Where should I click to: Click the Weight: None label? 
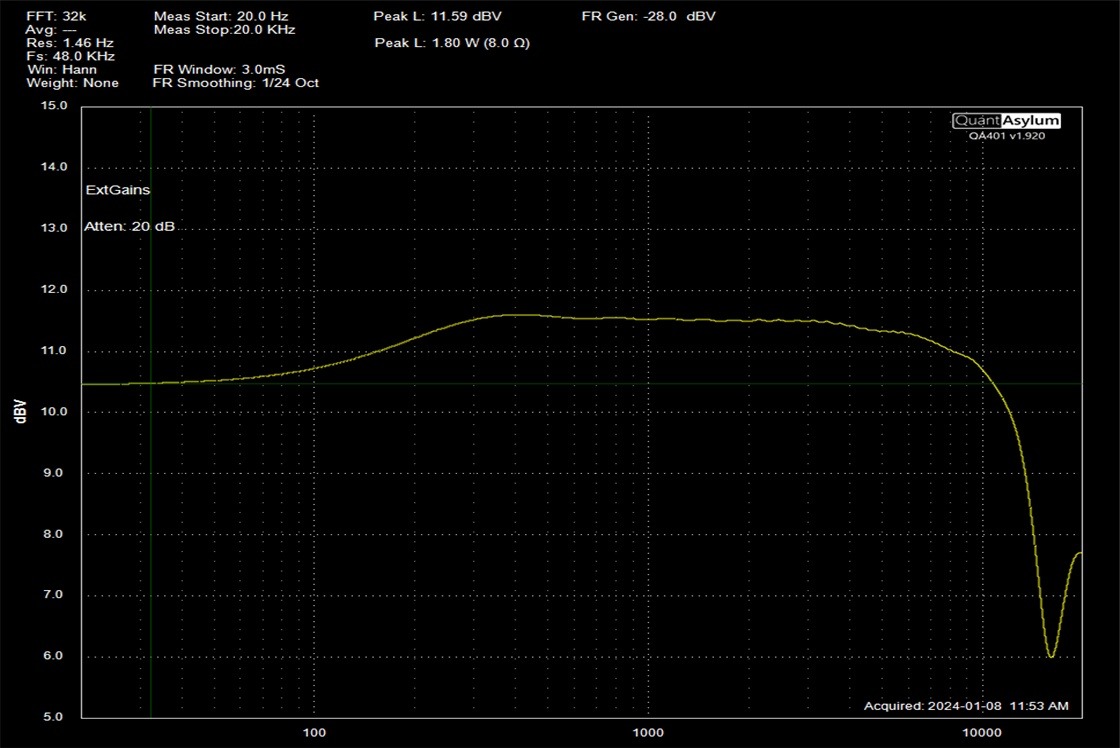coord(72,83)
